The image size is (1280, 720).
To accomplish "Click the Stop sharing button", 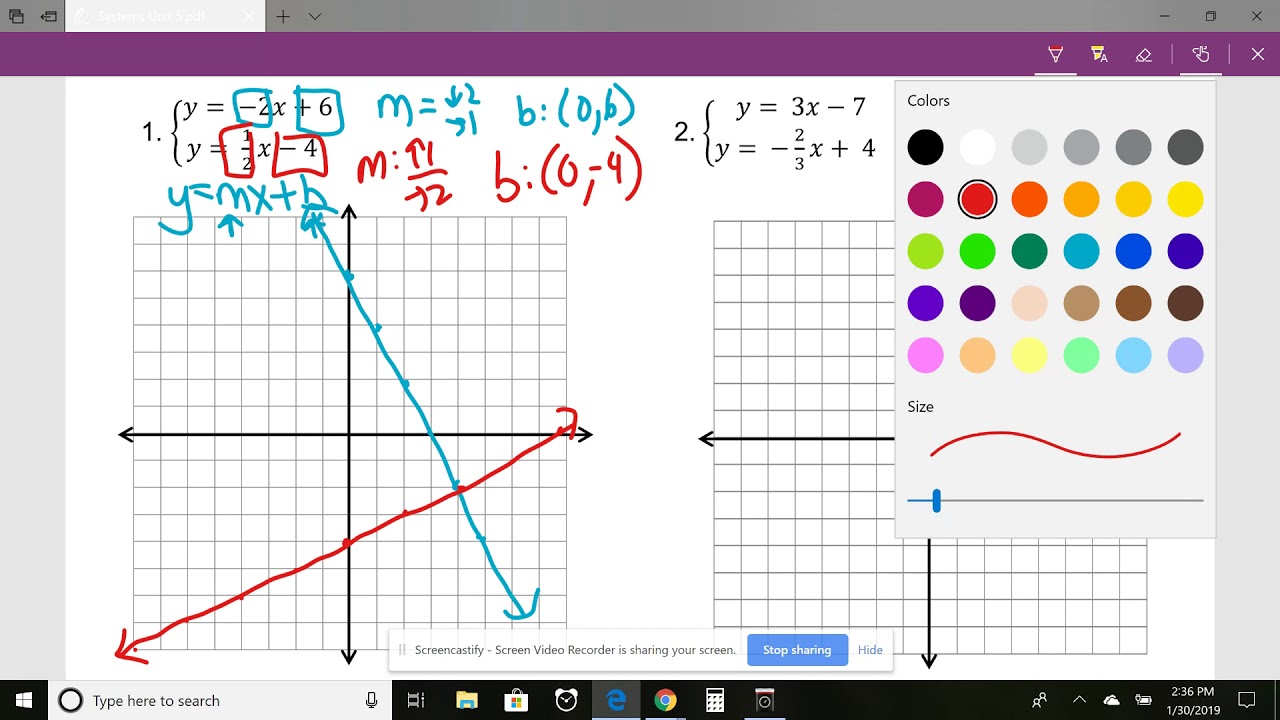I will point(797,650).
